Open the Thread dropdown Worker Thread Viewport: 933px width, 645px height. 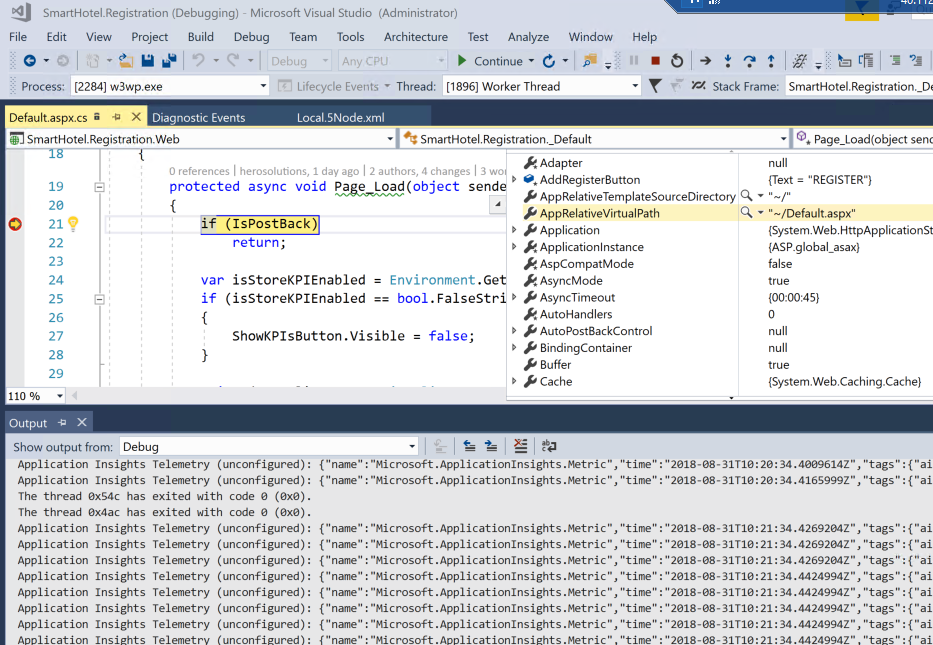coord(542,86)
